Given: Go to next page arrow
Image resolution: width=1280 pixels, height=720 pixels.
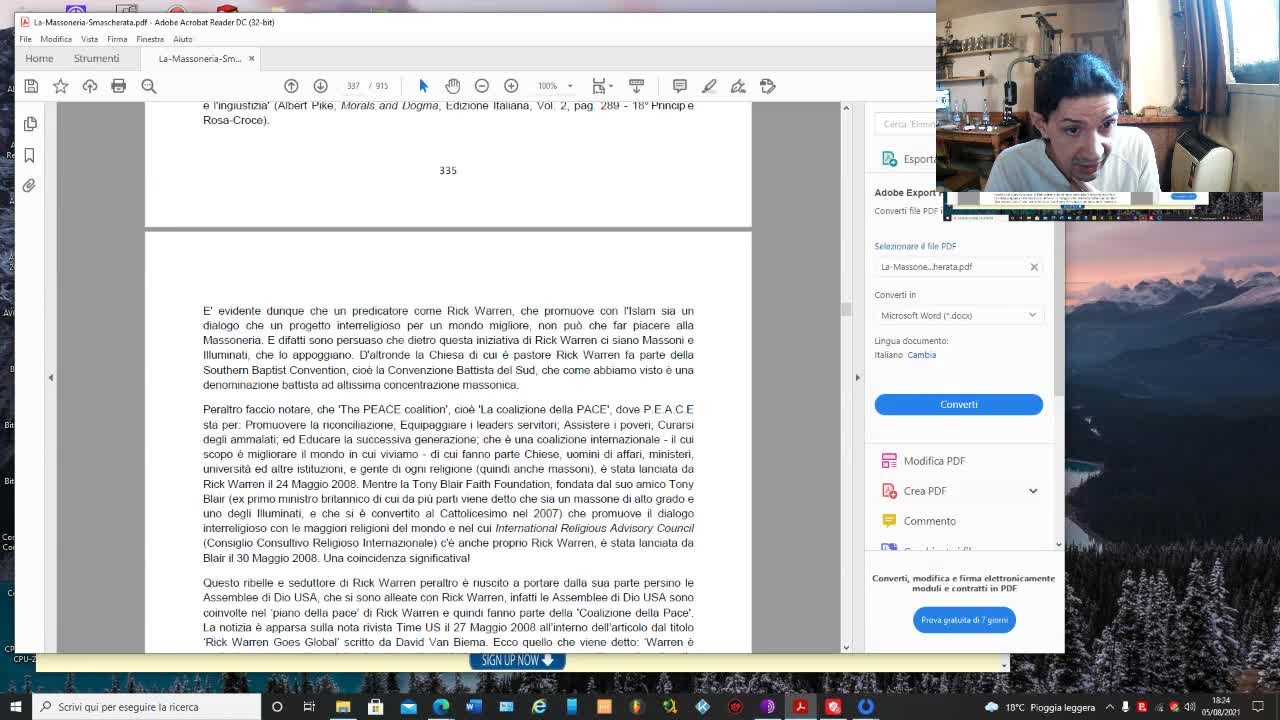Looking at the screenshot, I should [x=320, y=86].
